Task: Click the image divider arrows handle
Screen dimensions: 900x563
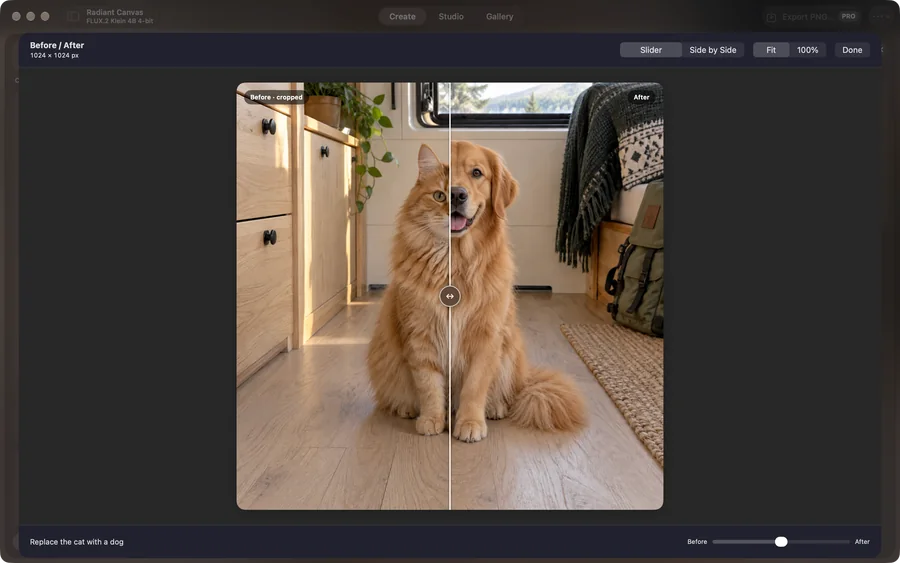Action: 449,296
